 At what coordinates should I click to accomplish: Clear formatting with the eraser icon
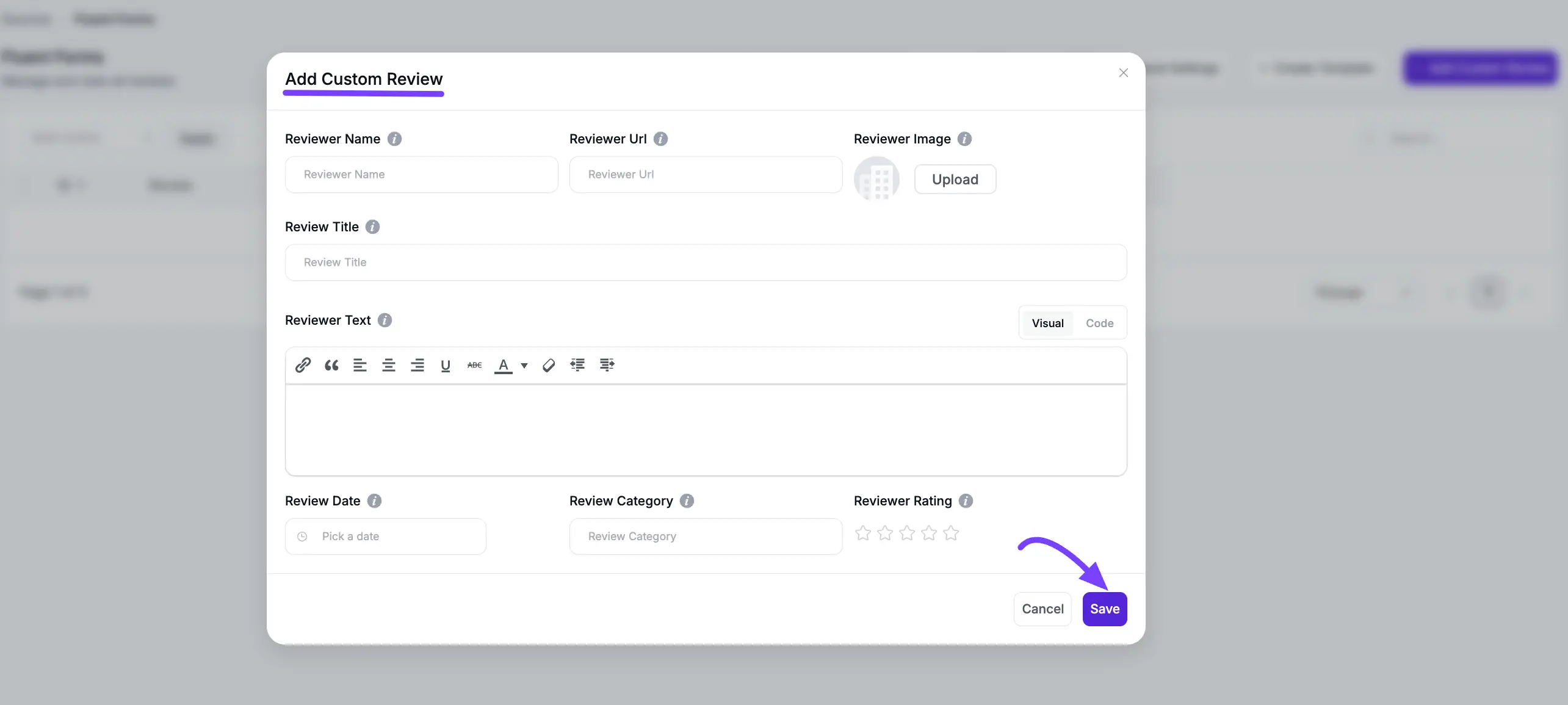pos(548,365)
